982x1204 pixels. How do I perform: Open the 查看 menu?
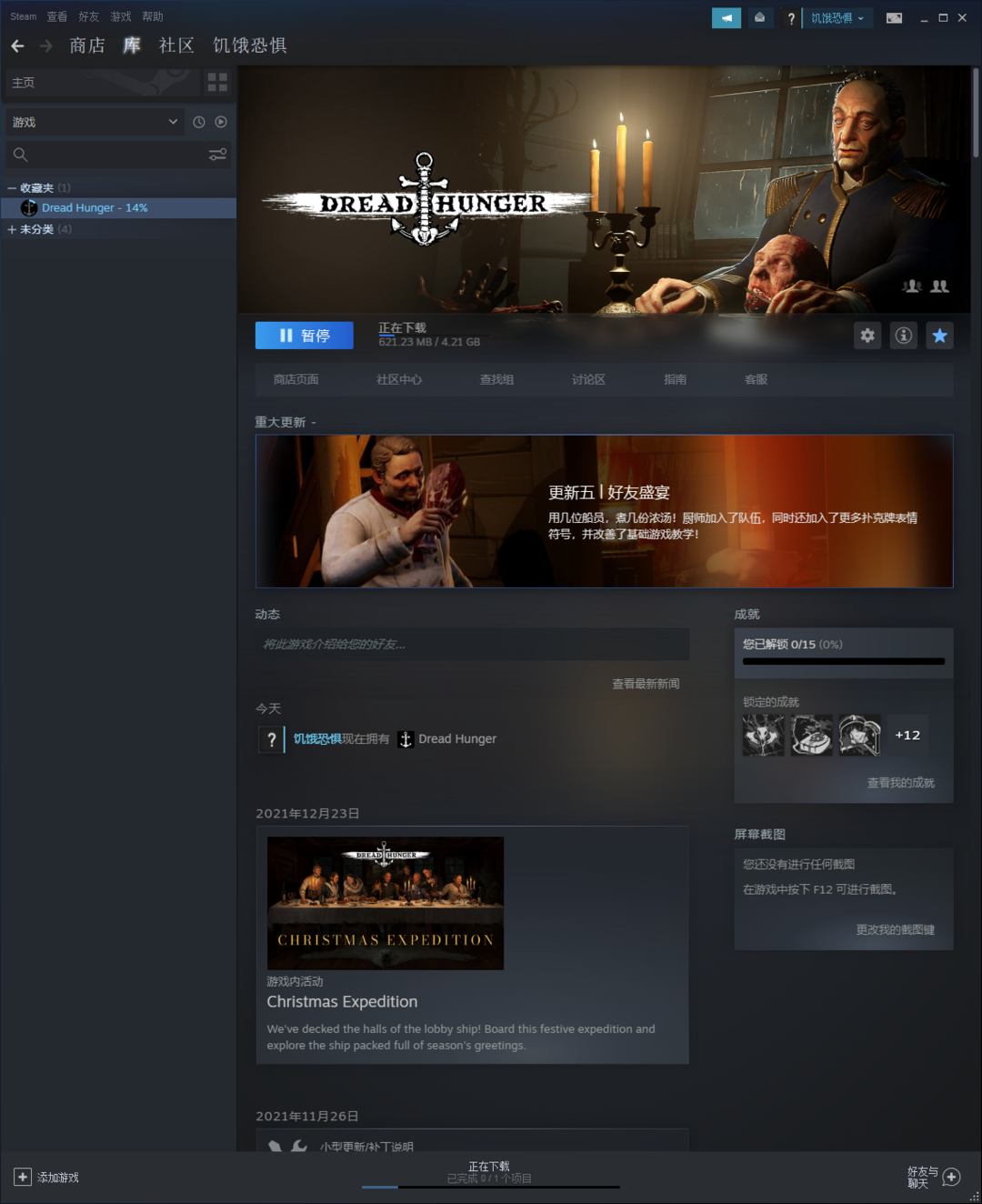point(57,16)
